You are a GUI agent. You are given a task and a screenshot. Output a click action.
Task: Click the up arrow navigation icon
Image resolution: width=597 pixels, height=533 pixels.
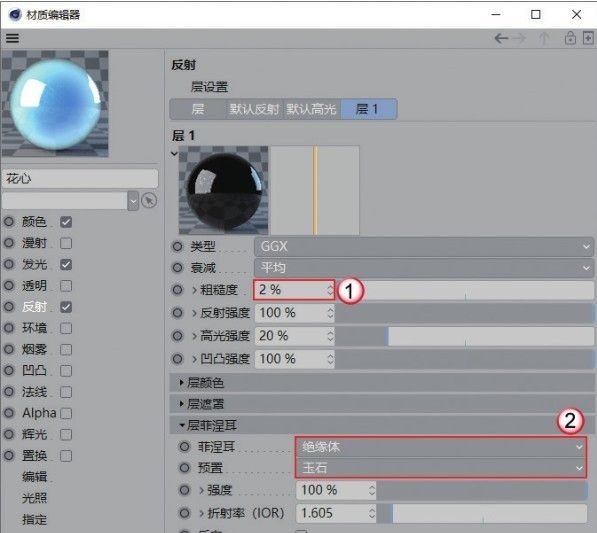(x=544, y=38)
